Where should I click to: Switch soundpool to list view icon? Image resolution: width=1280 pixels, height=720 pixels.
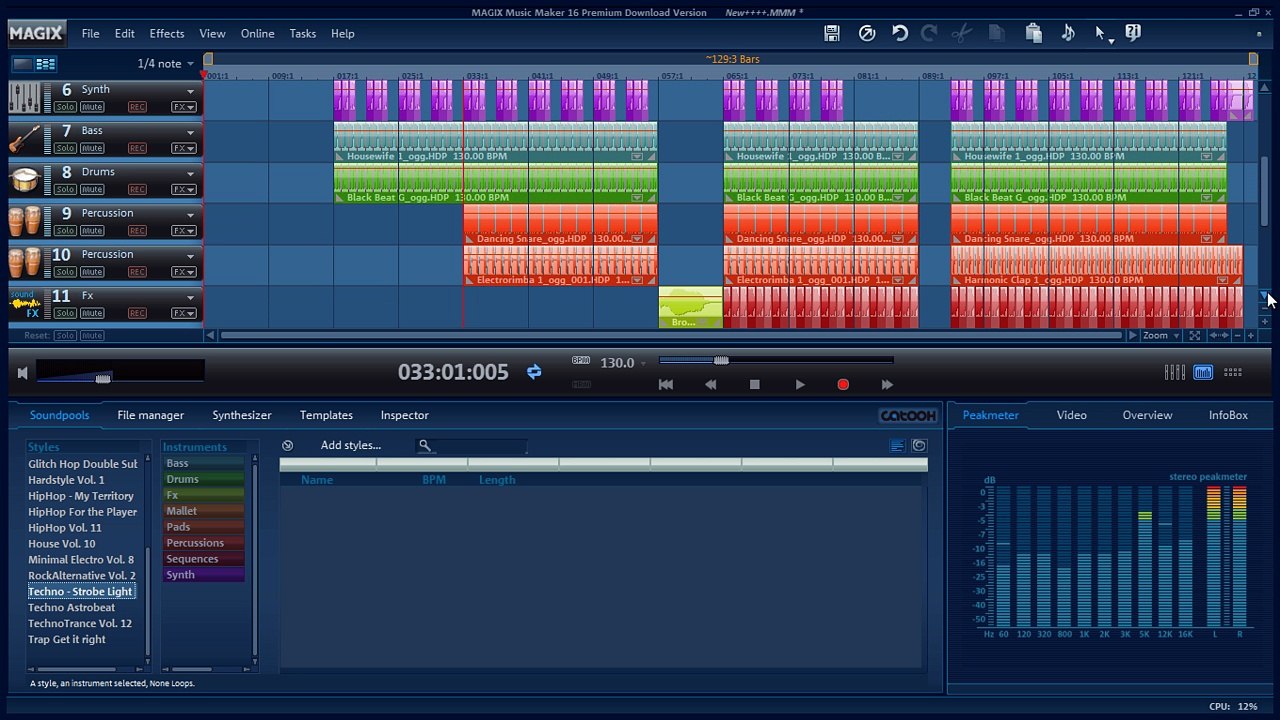(897, 445)
